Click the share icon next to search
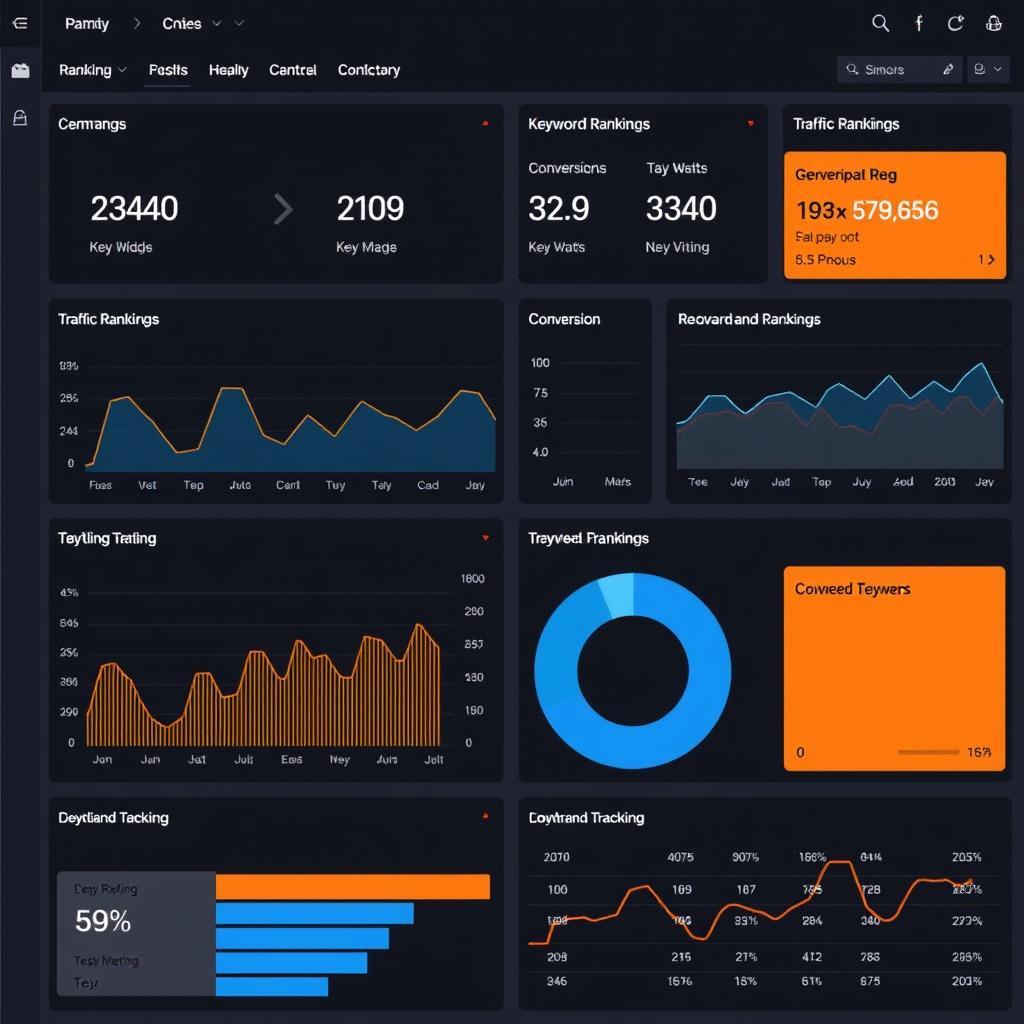The height and width of the screenshot is (1024, 1024). coord(919,23)
